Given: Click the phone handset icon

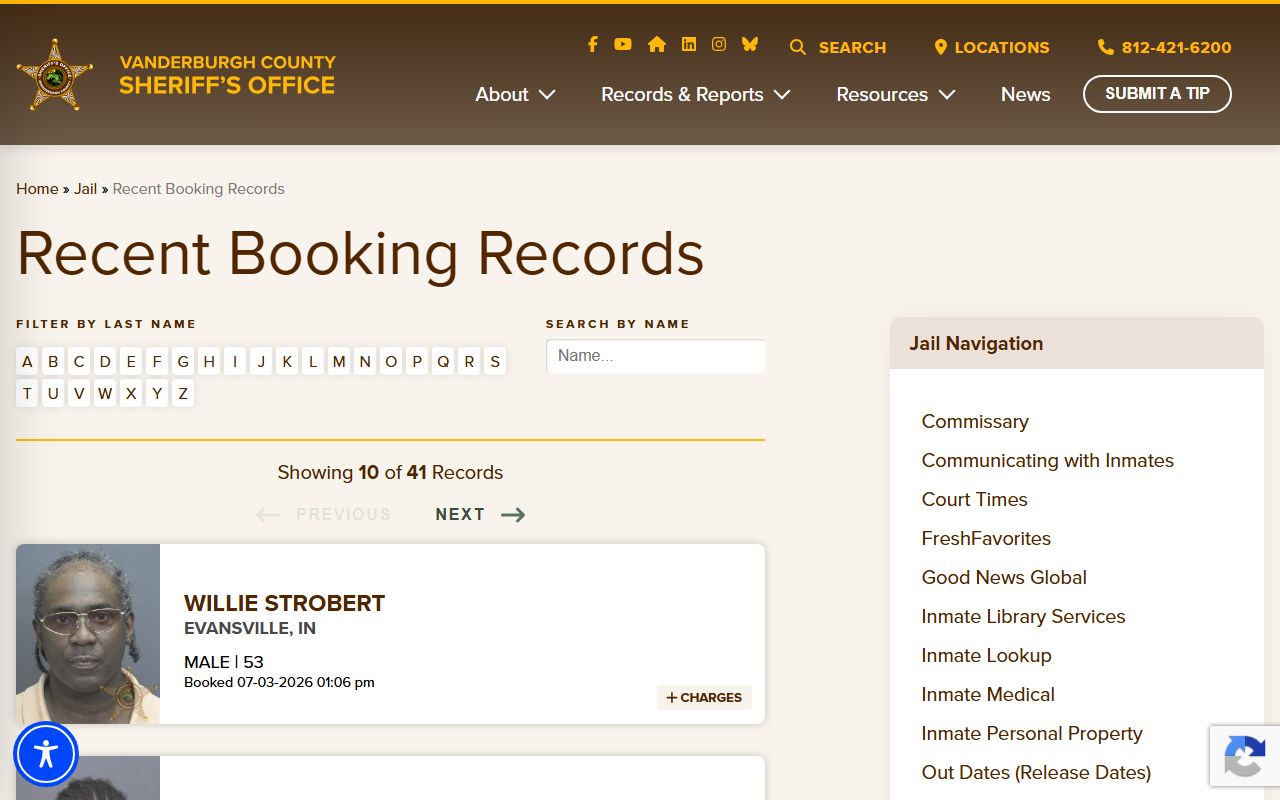Looking at the screenshot, I should click(x=1106, y=47).
